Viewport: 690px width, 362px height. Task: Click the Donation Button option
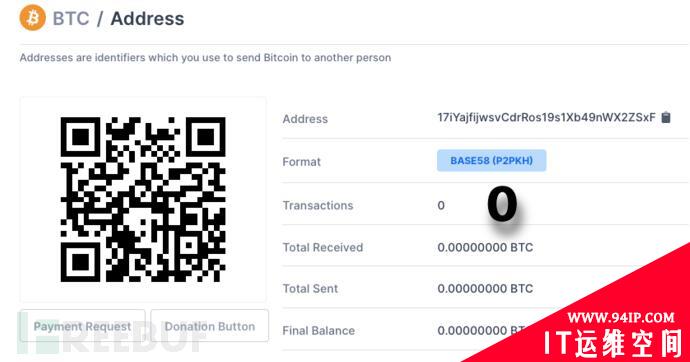tap(209, 326)
